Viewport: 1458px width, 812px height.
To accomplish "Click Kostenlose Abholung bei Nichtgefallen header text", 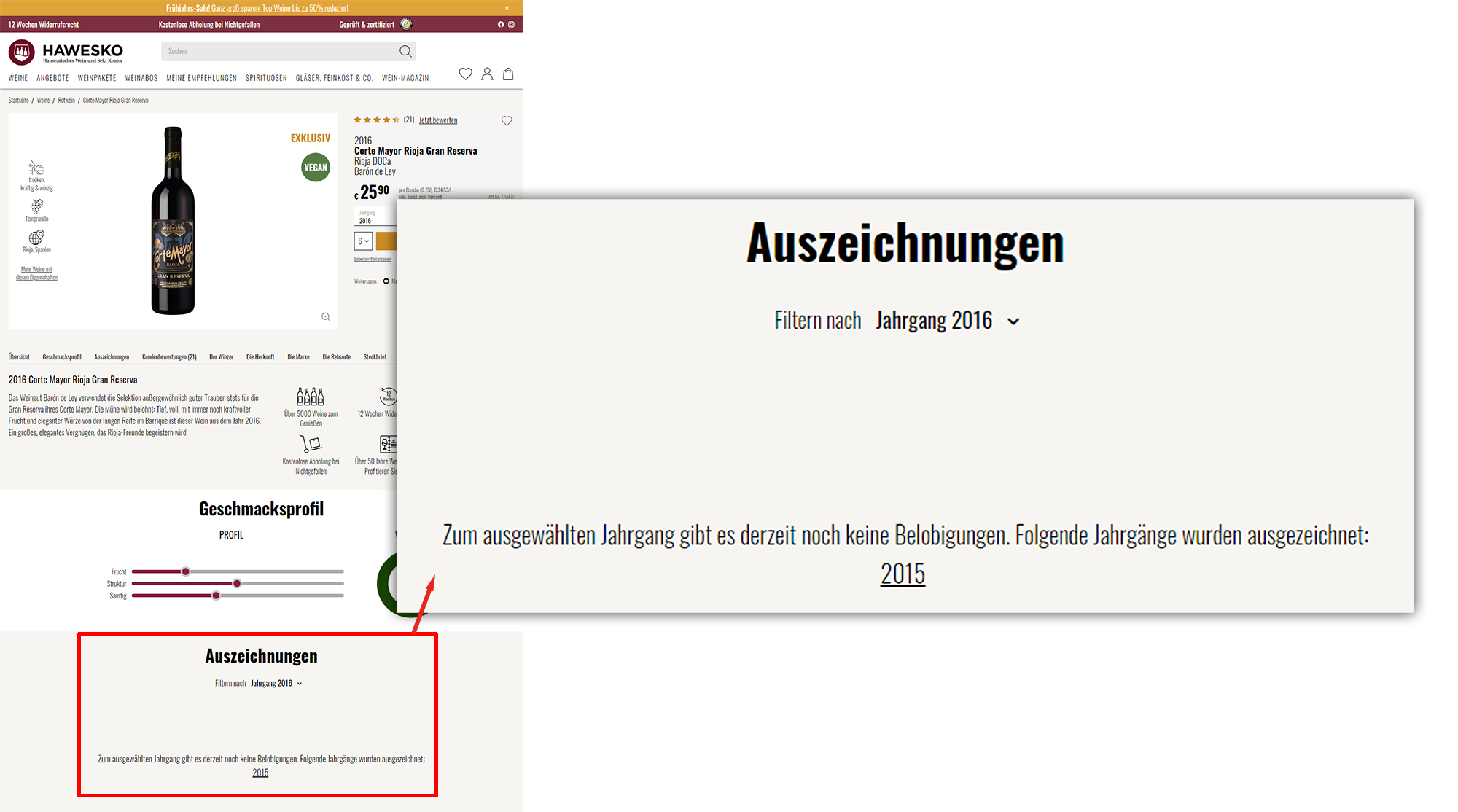I will [x=209, y=25].
